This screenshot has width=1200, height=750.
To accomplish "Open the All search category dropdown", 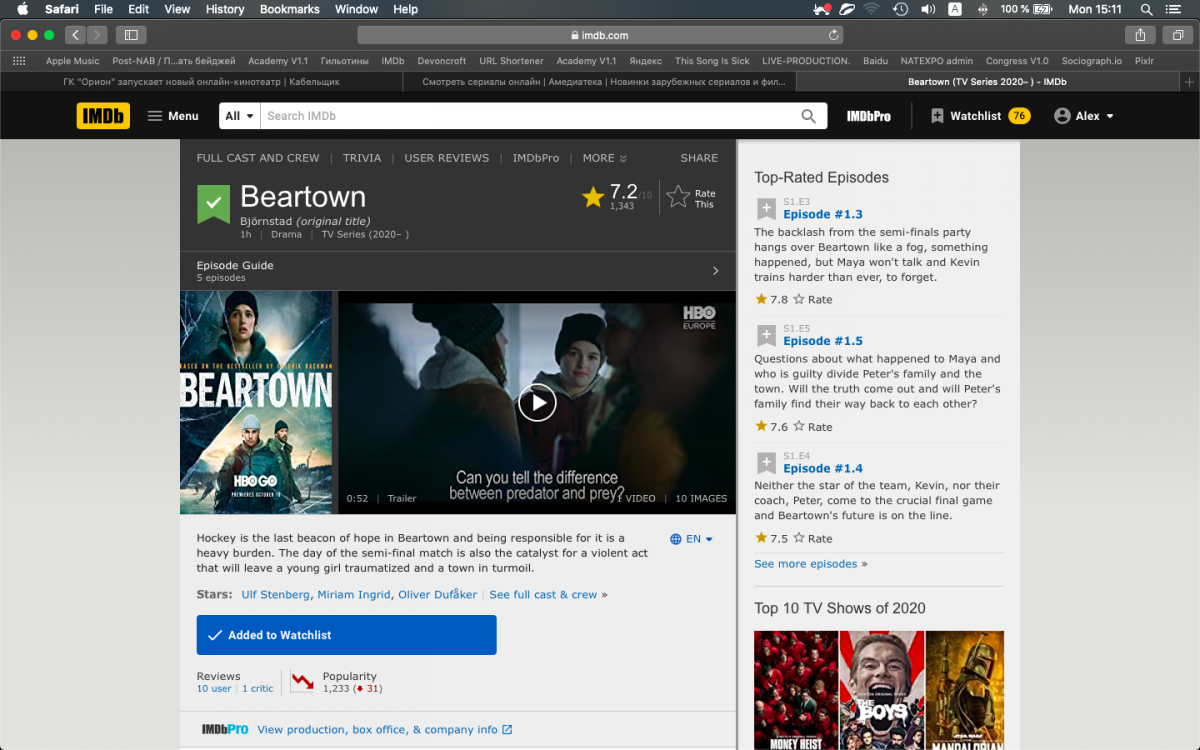I will (x=239, y=116).
